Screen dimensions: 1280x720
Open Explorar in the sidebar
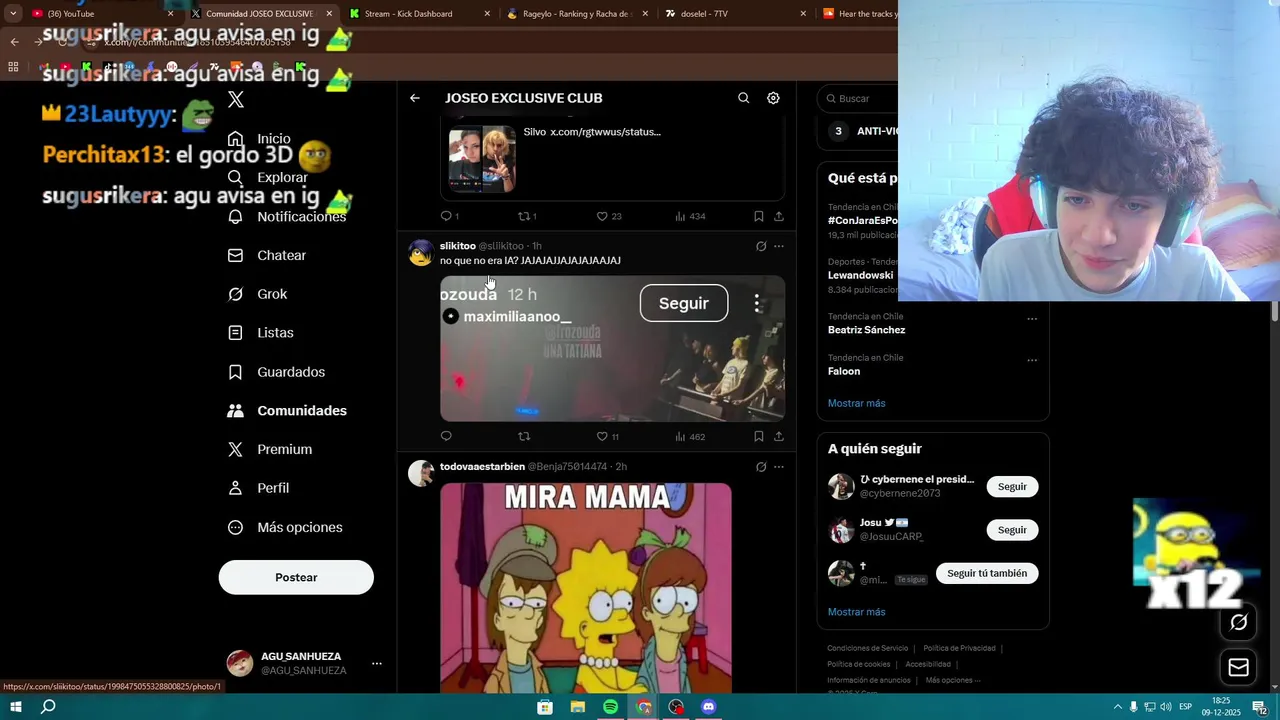268,178
